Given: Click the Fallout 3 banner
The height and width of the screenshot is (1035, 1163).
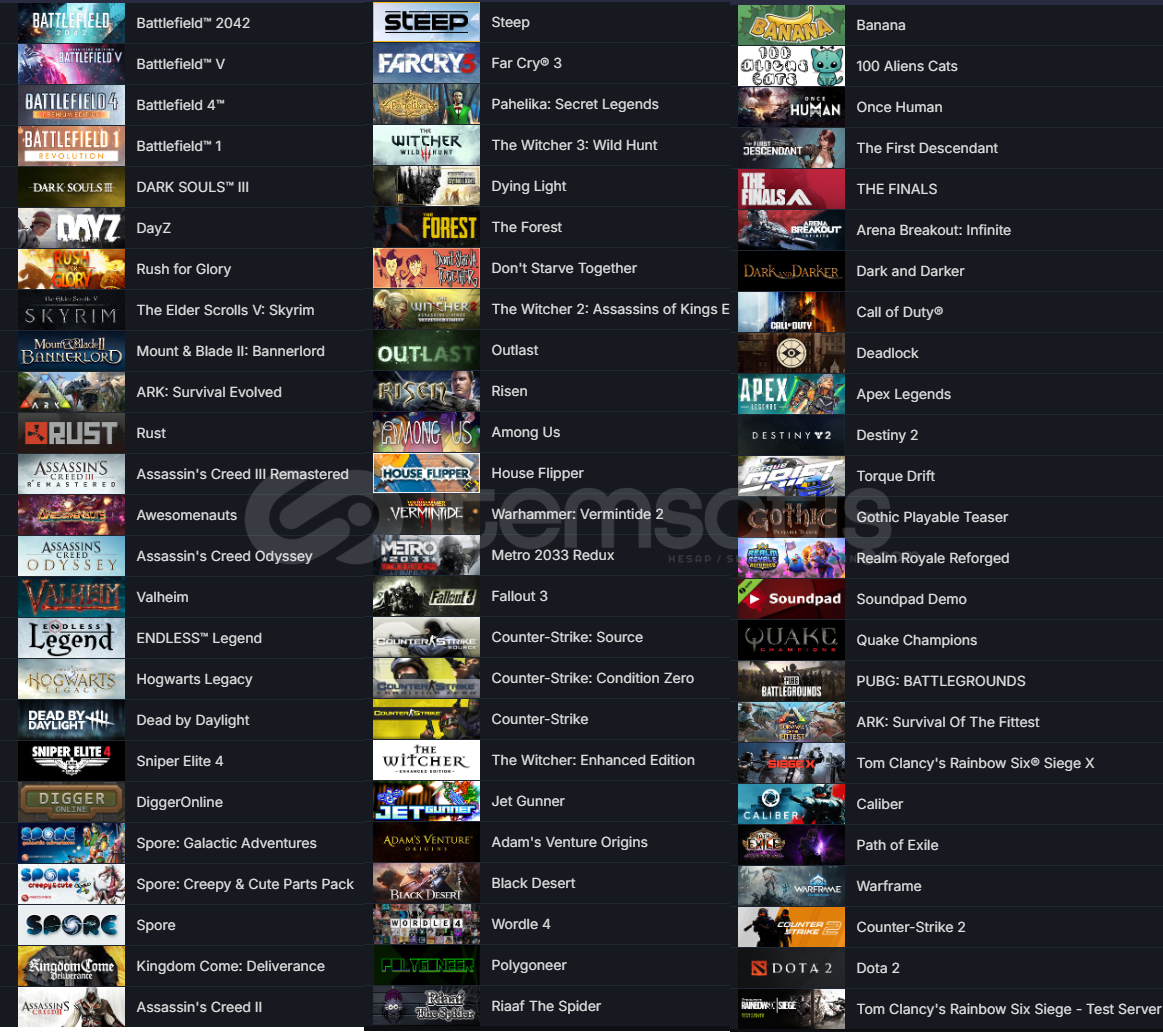Looking at the screenshot, I should [x=426, y=597].
